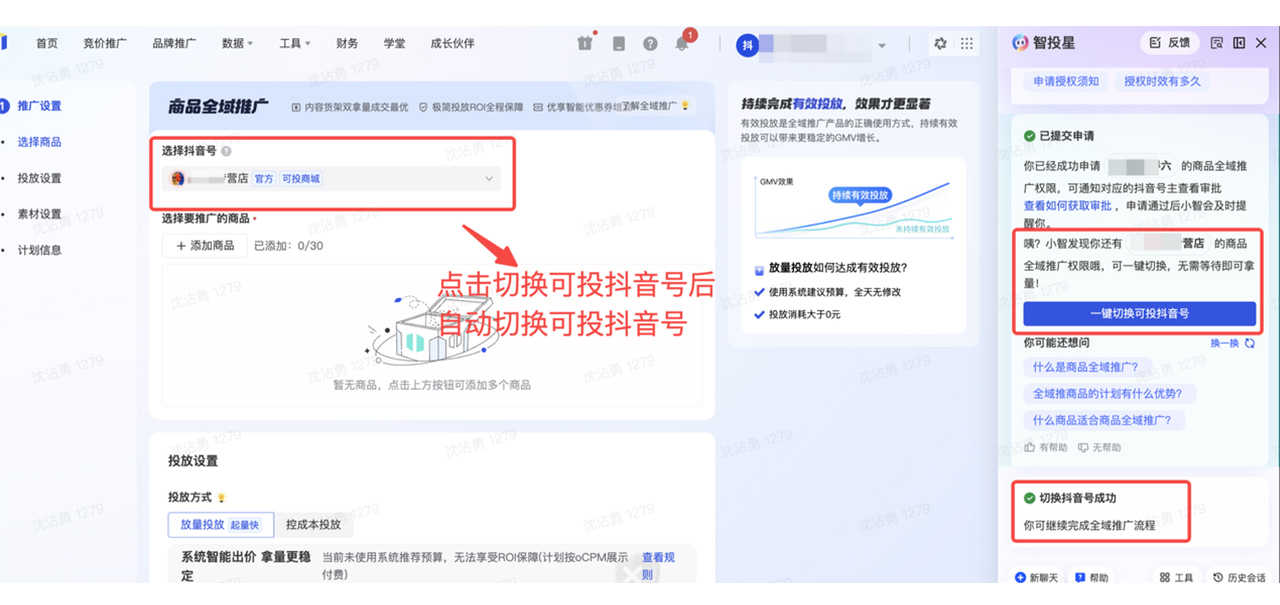Open the help question-mark icon in the top bar
This screenshot has height=605, width=1280.
click(650, 44)
